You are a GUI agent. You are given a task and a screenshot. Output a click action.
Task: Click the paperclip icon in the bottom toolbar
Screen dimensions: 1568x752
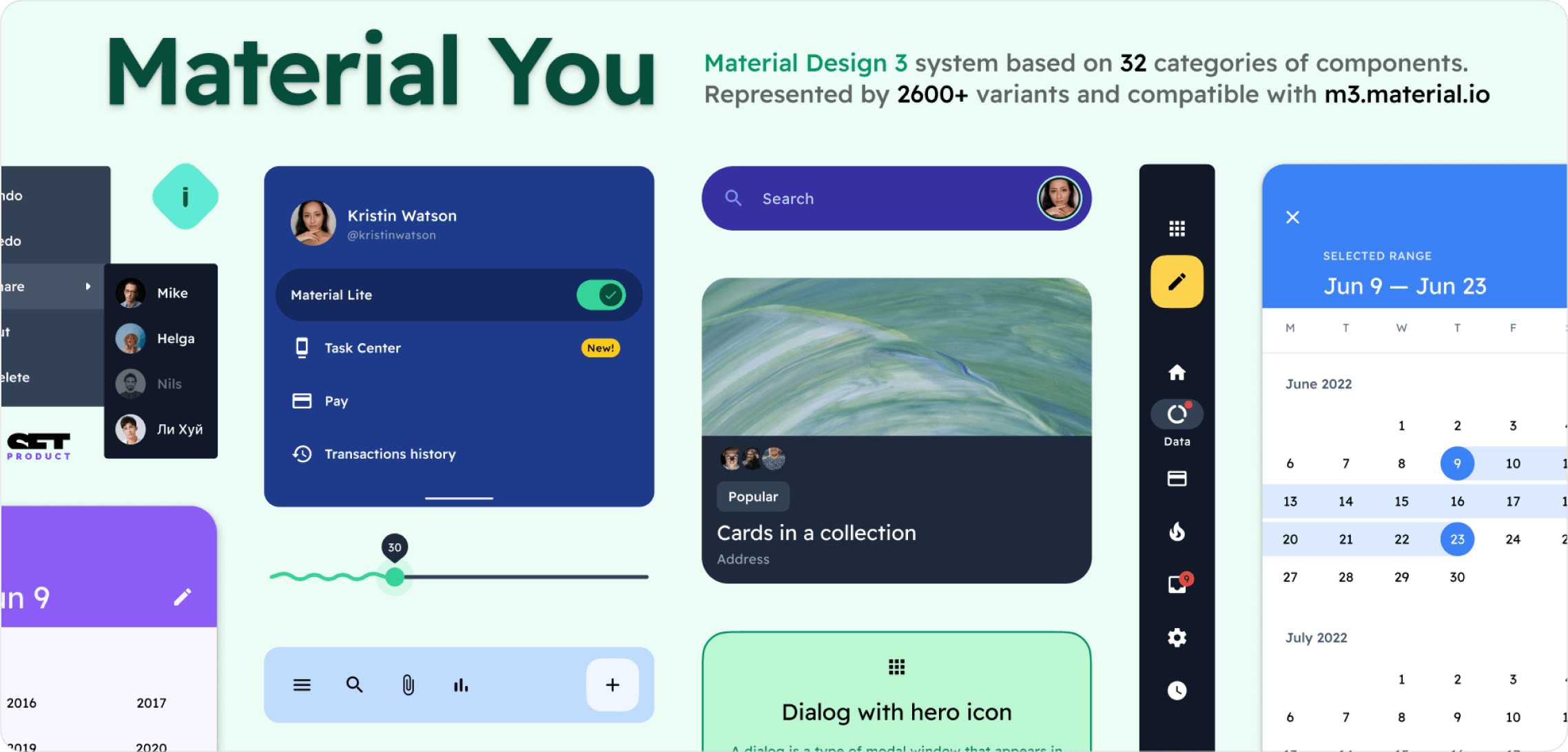408,685
